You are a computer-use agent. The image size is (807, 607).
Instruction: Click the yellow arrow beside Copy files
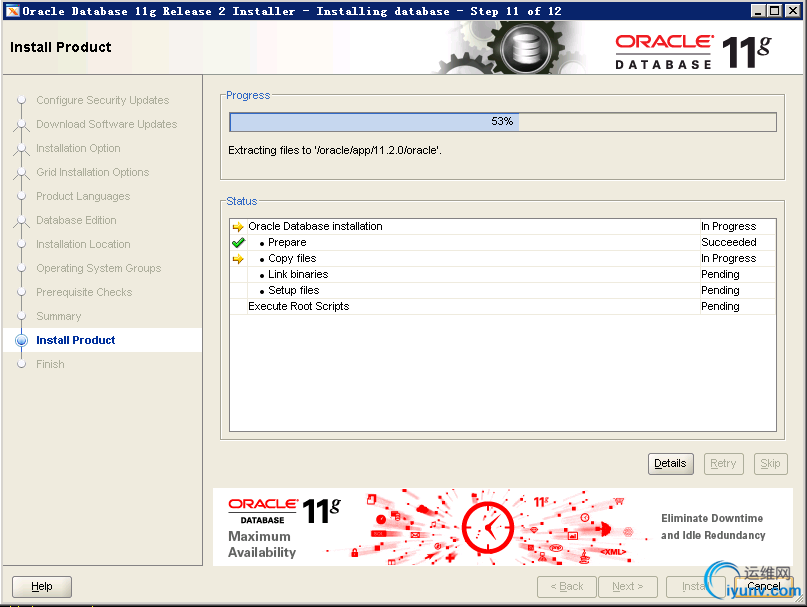click(238, 258)
